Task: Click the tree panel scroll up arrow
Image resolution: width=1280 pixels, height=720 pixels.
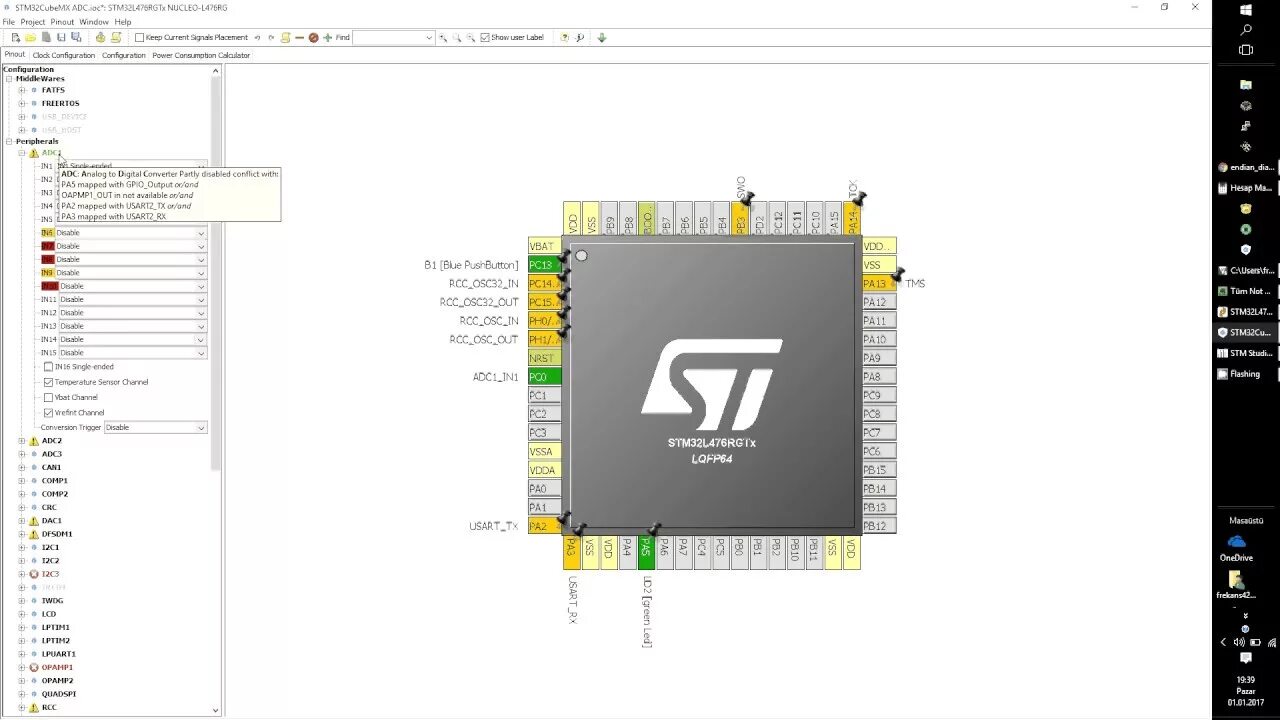Action: (x=216, y=71)
